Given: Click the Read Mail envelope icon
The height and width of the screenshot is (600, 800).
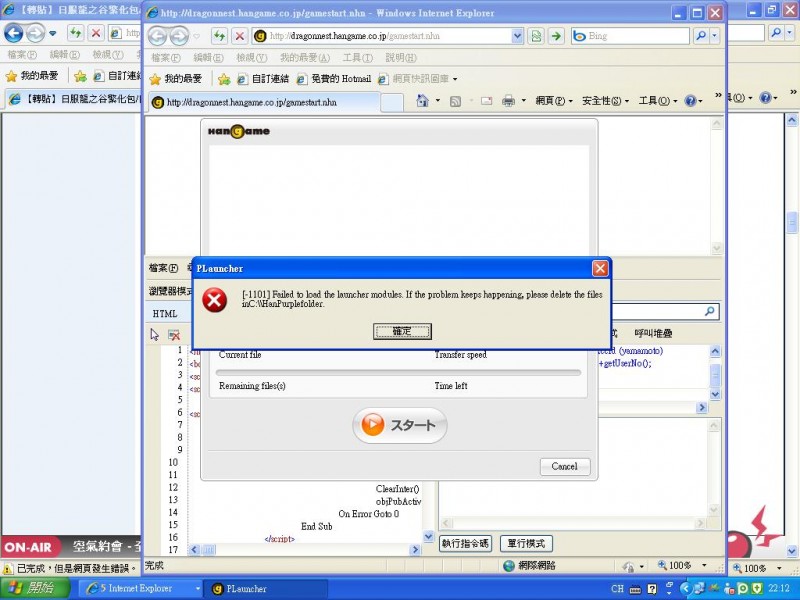Looking at the screenshot, I should pos(487,101).
